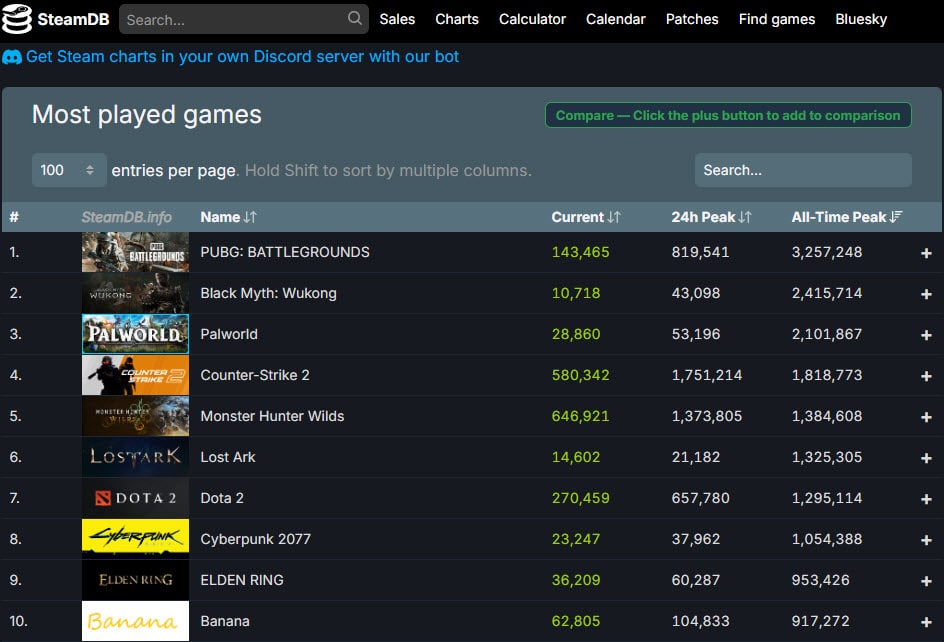Image resolution: width=944 pixels, height=642 pixels.
Task: Open Monster Hunter Wilds game thumbnail
Action: point(135,416)
